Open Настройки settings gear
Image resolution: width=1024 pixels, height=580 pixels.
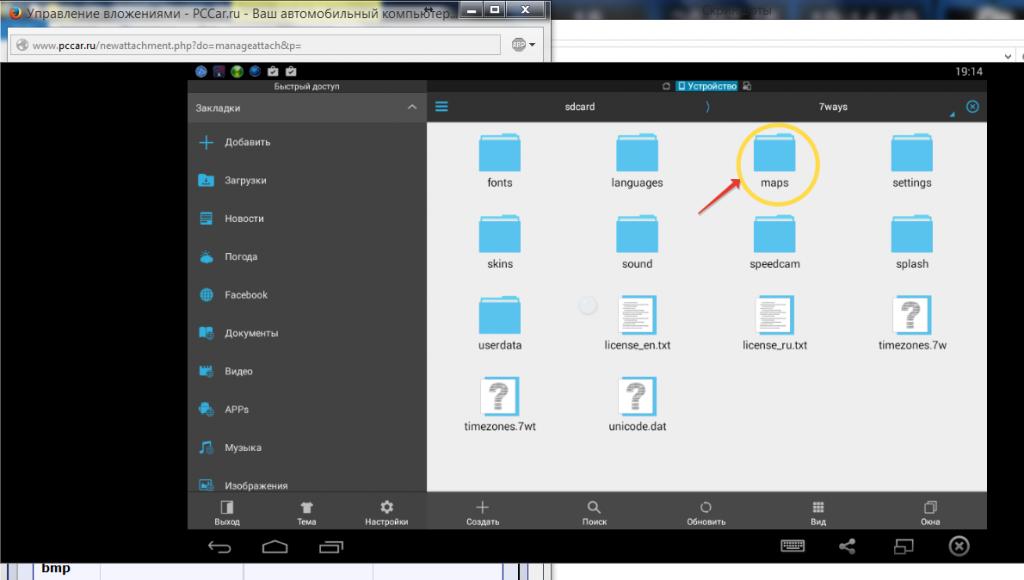pyautogui.click(x=386, y=512)
